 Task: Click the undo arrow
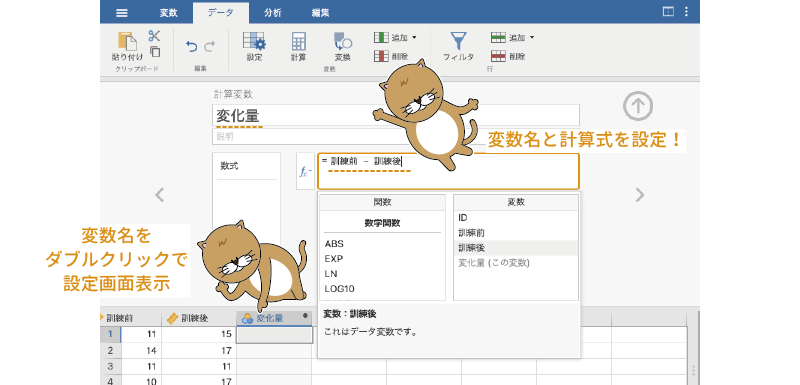pyautogui.click(x=191, y=47)
